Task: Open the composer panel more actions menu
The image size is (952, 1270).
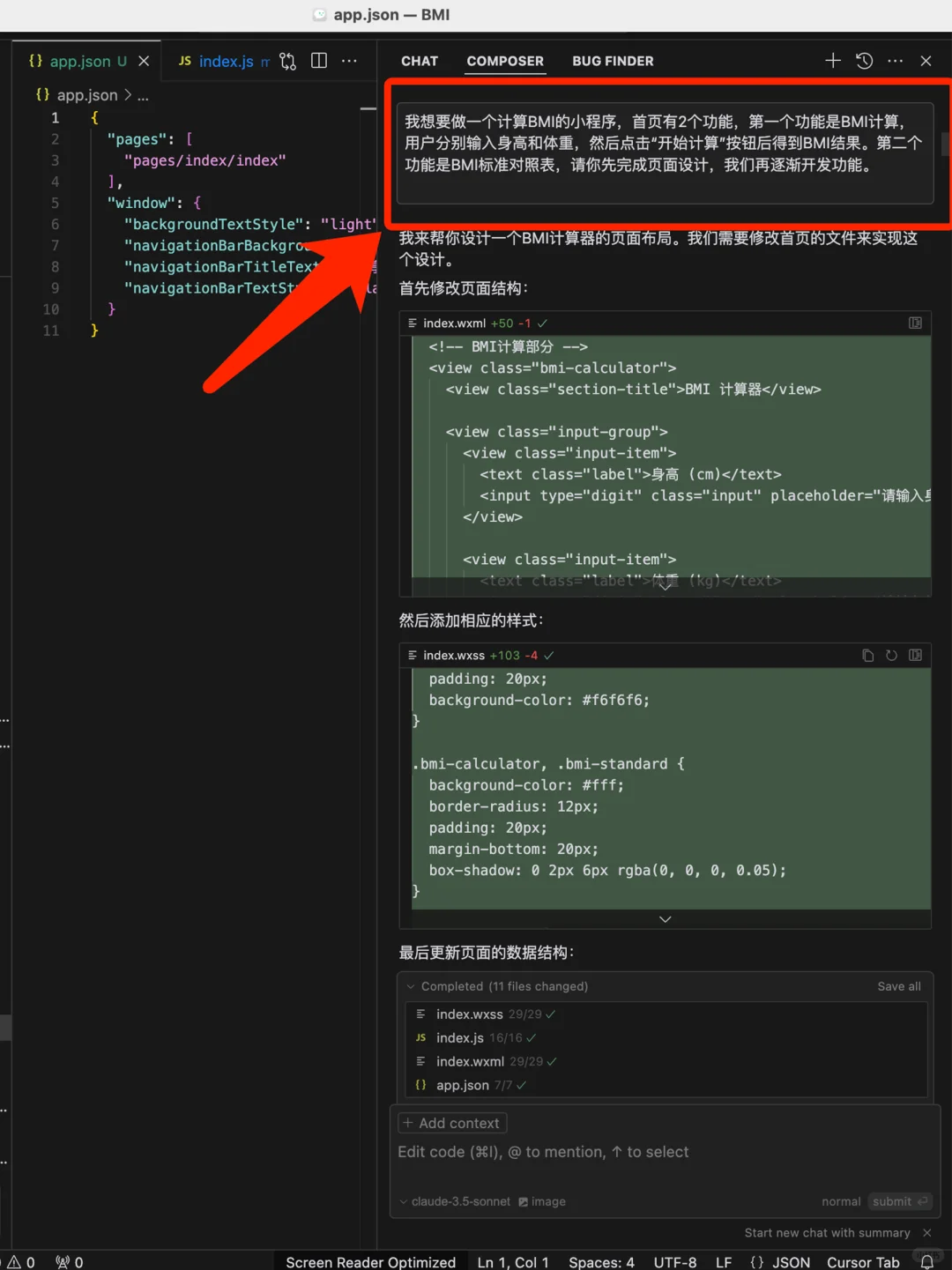Action: [x=896, y=61]
